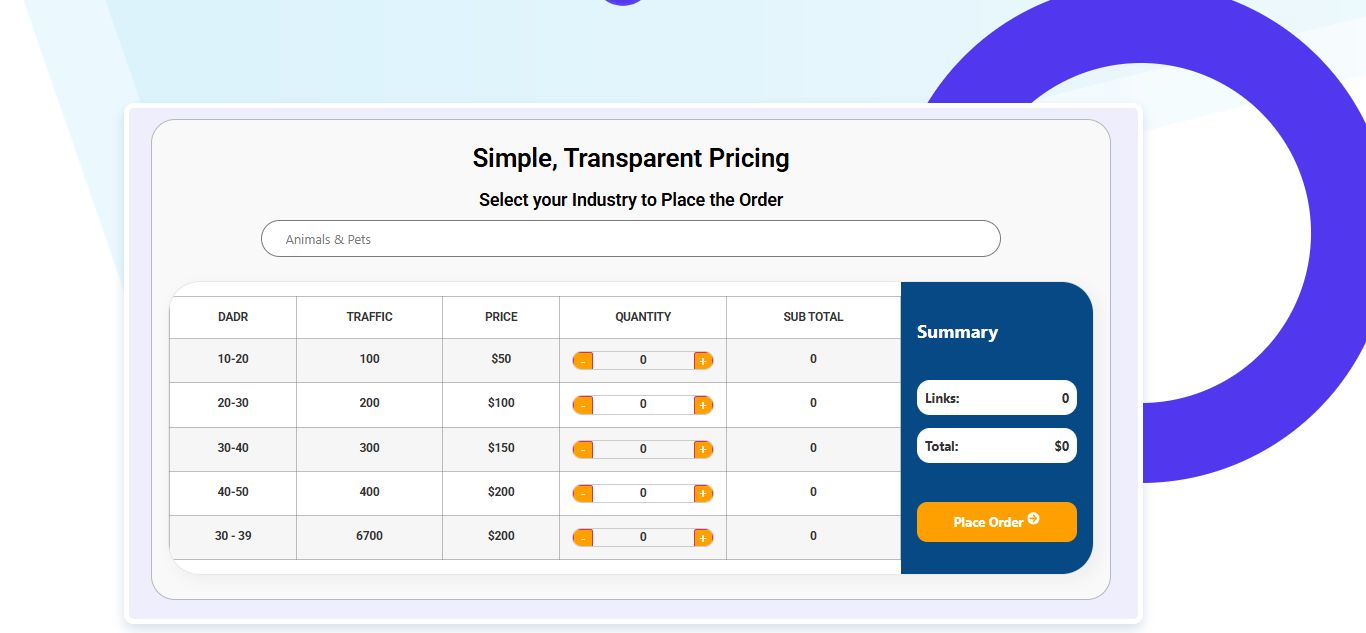Click minus button for the $100 row

pos(583,405)
